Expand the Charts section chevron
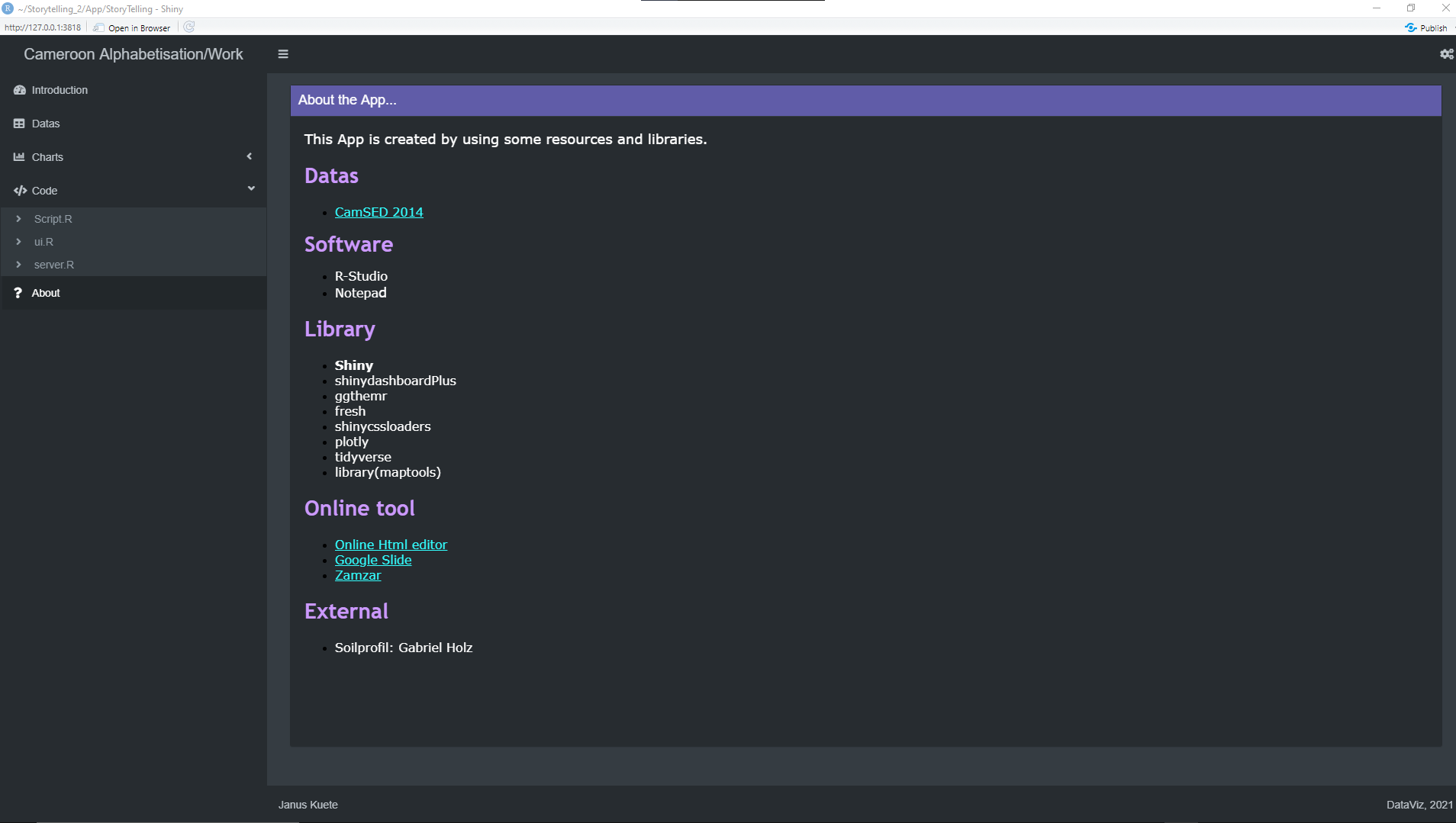This screenshot has height=823, width=1456. (250, 156)
